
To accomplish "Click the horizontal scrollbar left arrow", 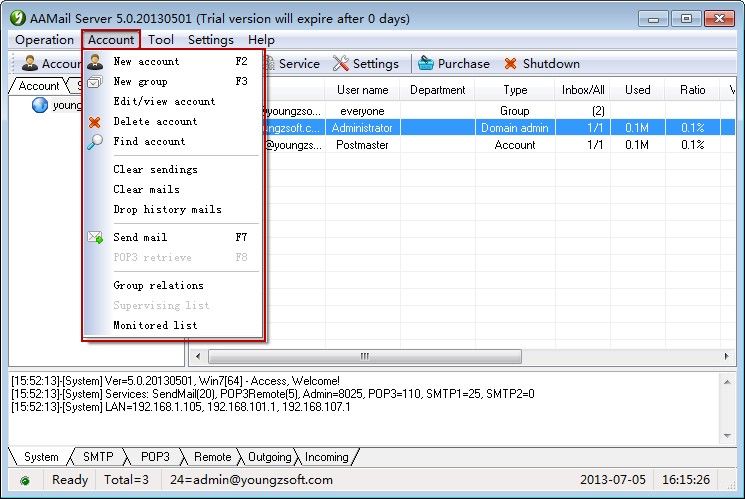I will click(x=198, y=356).
